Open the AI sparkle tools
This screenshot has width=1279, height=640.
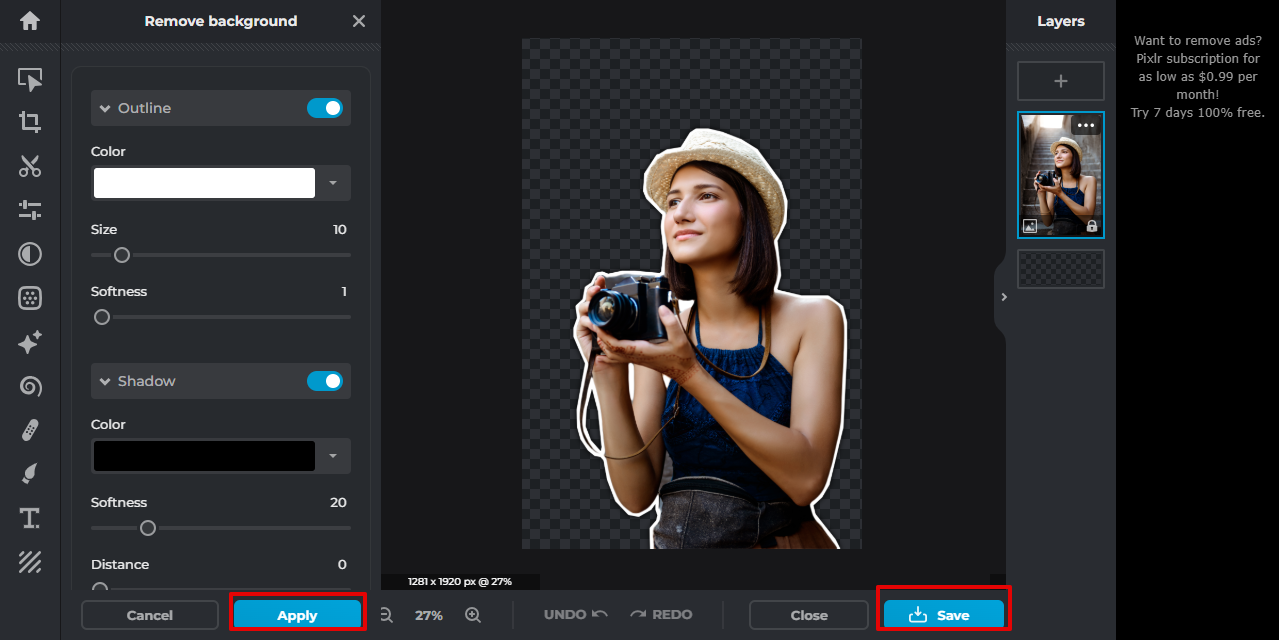tap(30, 342)
